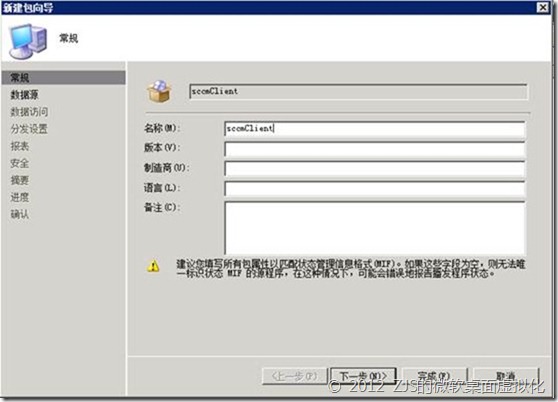558x402 pixels.
Task: Select the 数据访问 step
Action: [29, 112]
